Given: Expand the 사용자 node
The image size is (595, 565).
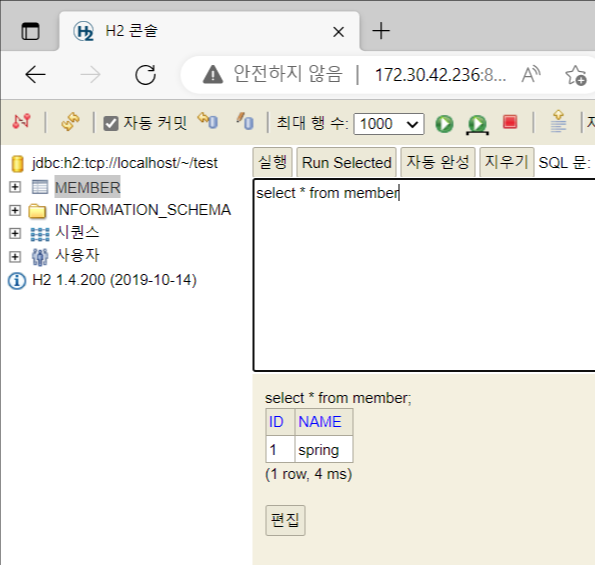Looking at the screenshot, I should (15, 257).
